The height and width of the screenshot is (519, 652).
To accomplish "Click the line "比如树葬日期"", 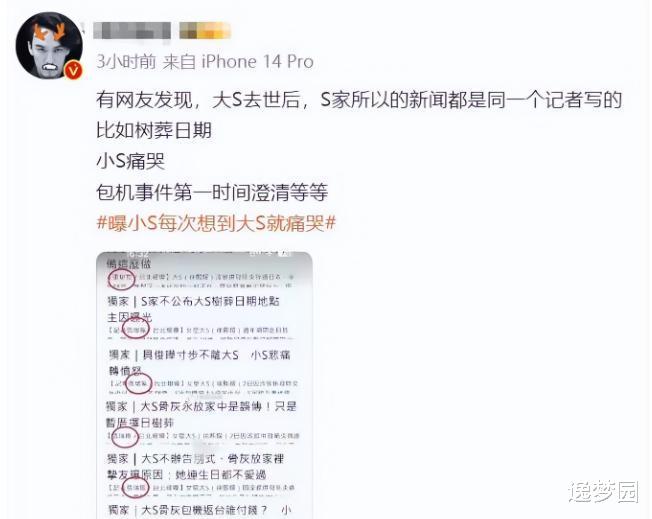I will (x=154, y=130).
